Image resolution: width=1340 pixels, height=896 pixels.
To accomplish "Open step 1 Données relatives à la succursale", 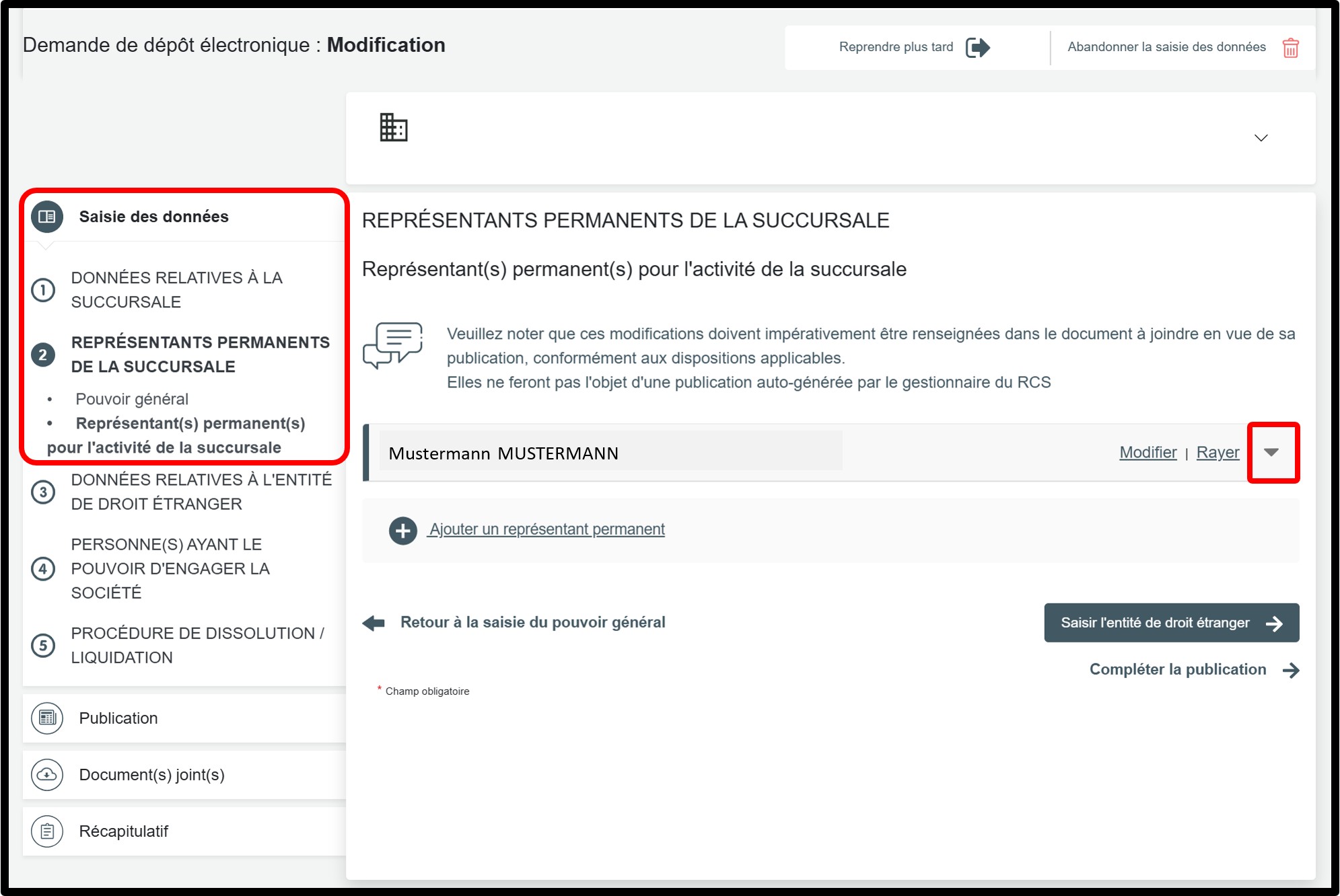I will 176,290.
